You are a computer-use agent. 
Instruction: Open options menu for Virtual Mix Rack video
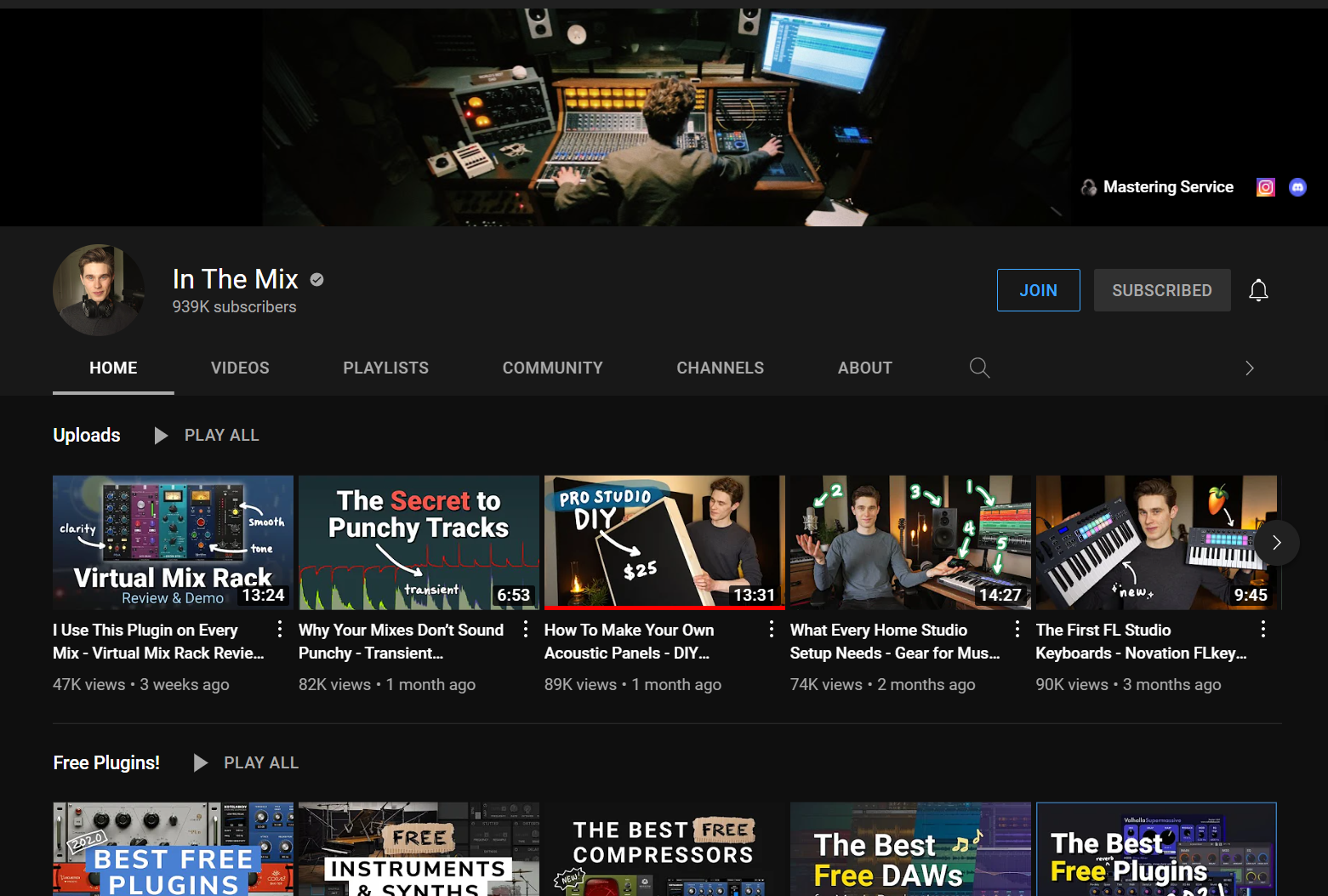tap(279, 630)
